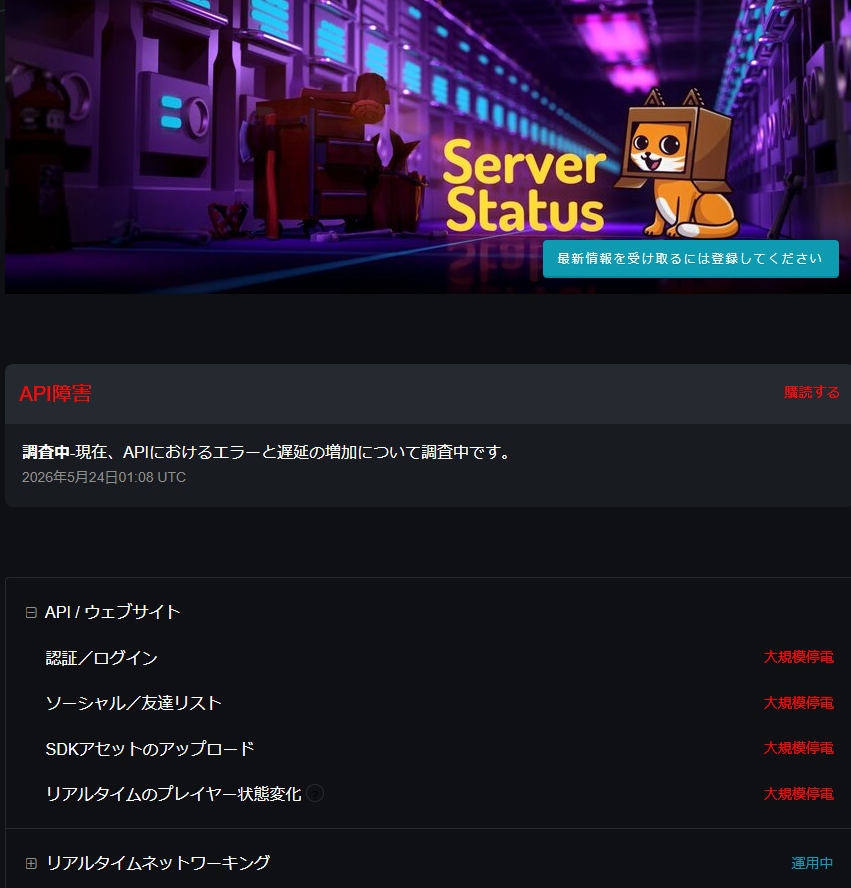This screenshot has height=888, width=851.
Task: Click the 大規模停電 status for ソーシャル／友達リスト
Action: click(x=798, y=703)
